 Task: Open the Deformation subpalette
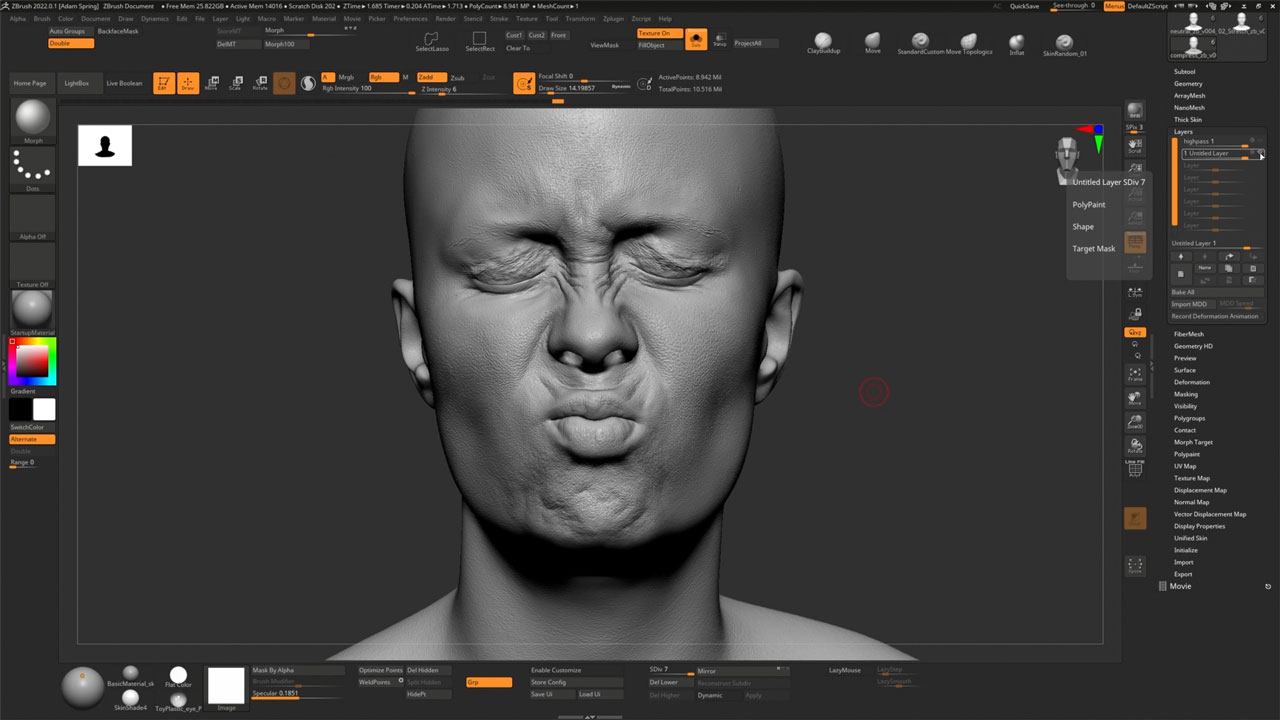click(x=1191, y=382)
